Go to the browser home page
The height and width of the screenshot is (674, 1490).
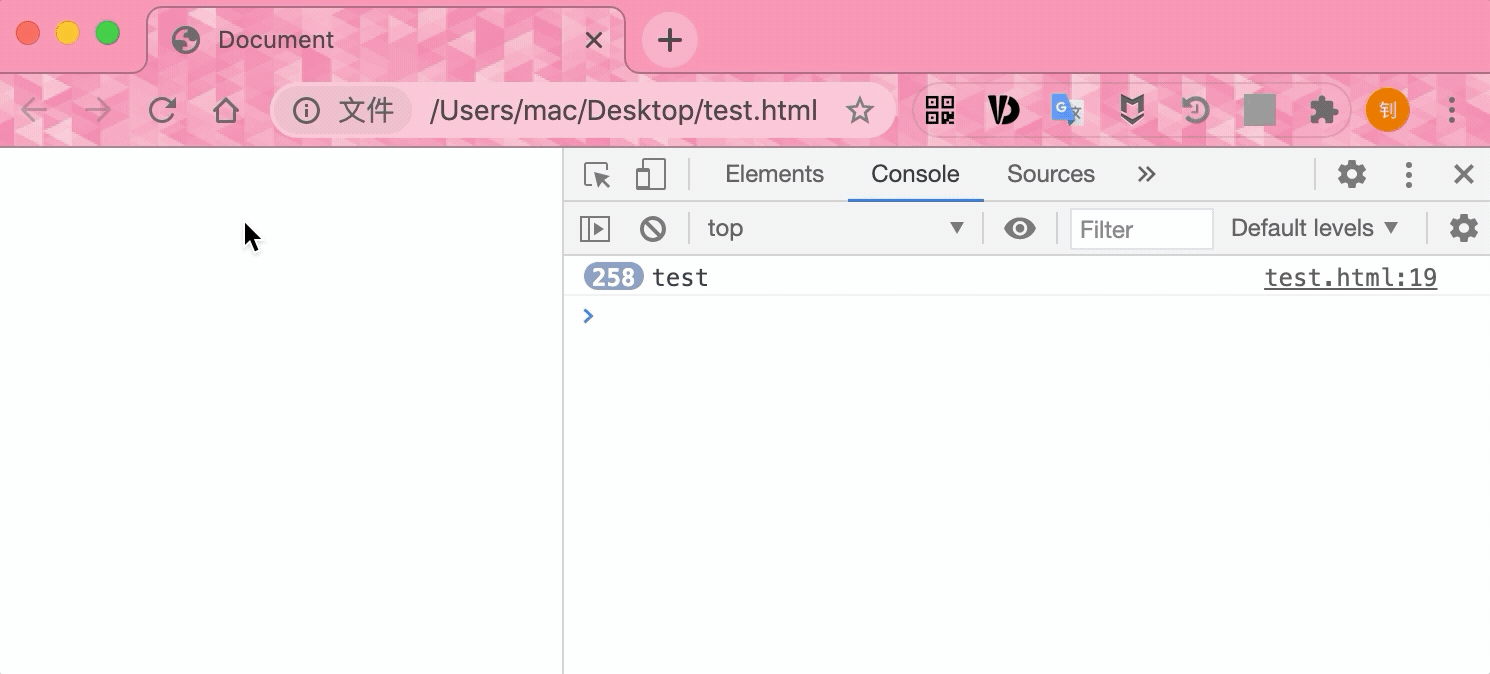(226, 110)
